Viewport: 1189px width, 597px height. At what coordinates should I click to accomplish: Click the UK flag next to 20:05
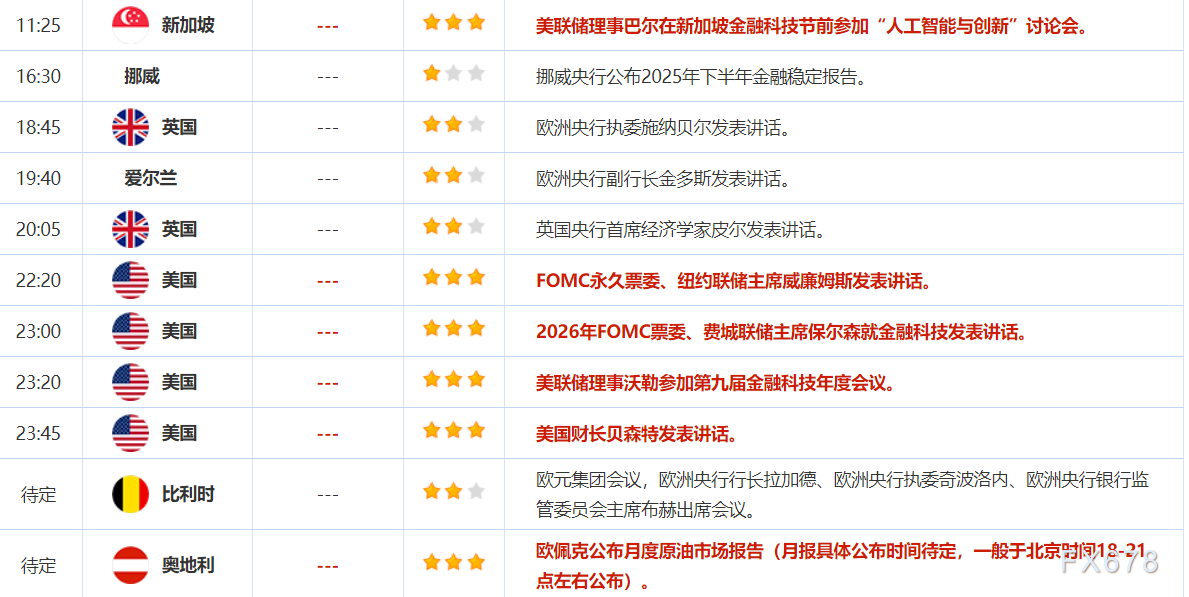[x=129, y=229]
